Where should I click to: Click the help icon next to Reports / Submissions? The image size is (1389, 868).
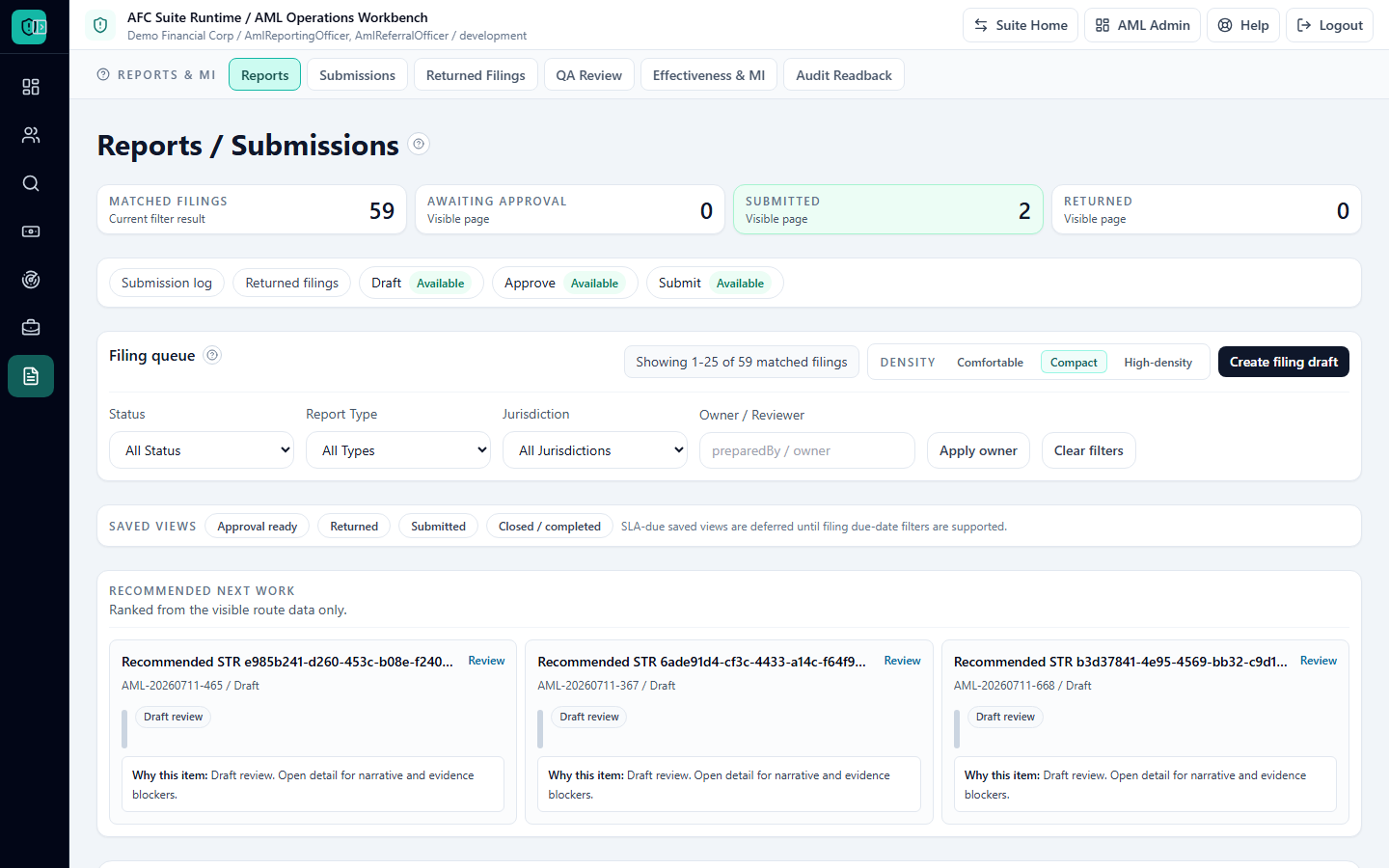419,144
